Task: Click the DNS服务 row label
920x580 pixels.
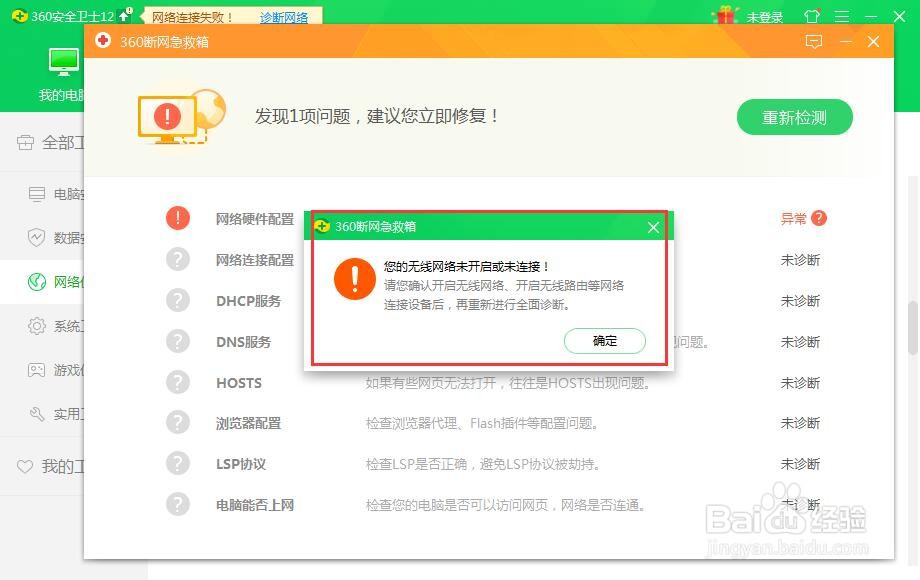Action: click(x=243, y=342)
